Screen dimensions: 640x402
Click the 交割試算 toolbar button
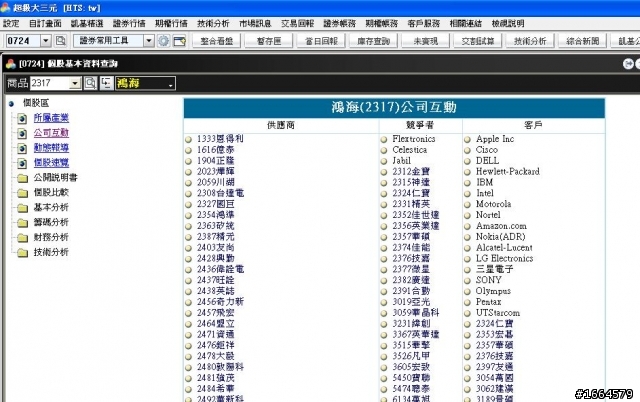click(478, 41)
